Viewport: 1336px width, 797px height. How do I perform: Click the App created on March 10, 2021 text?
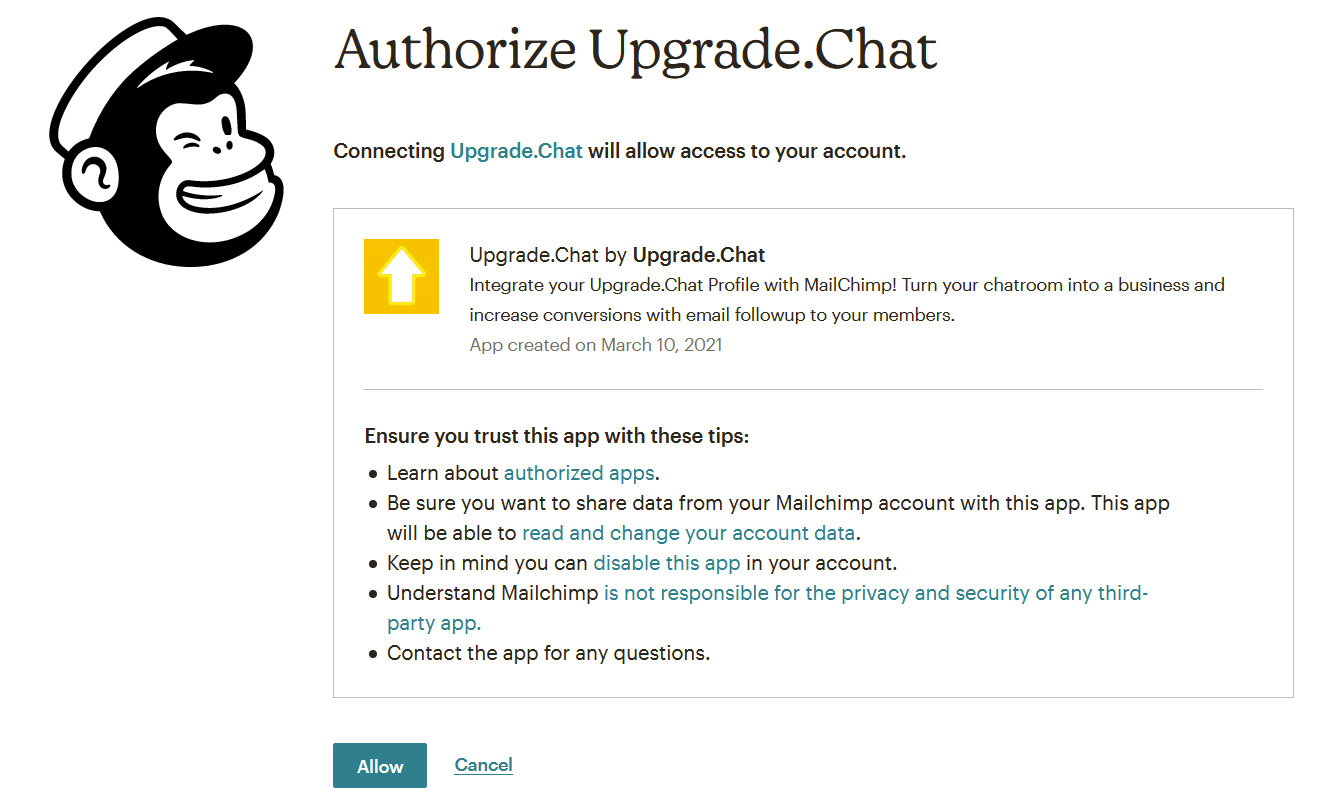point(595,345)
